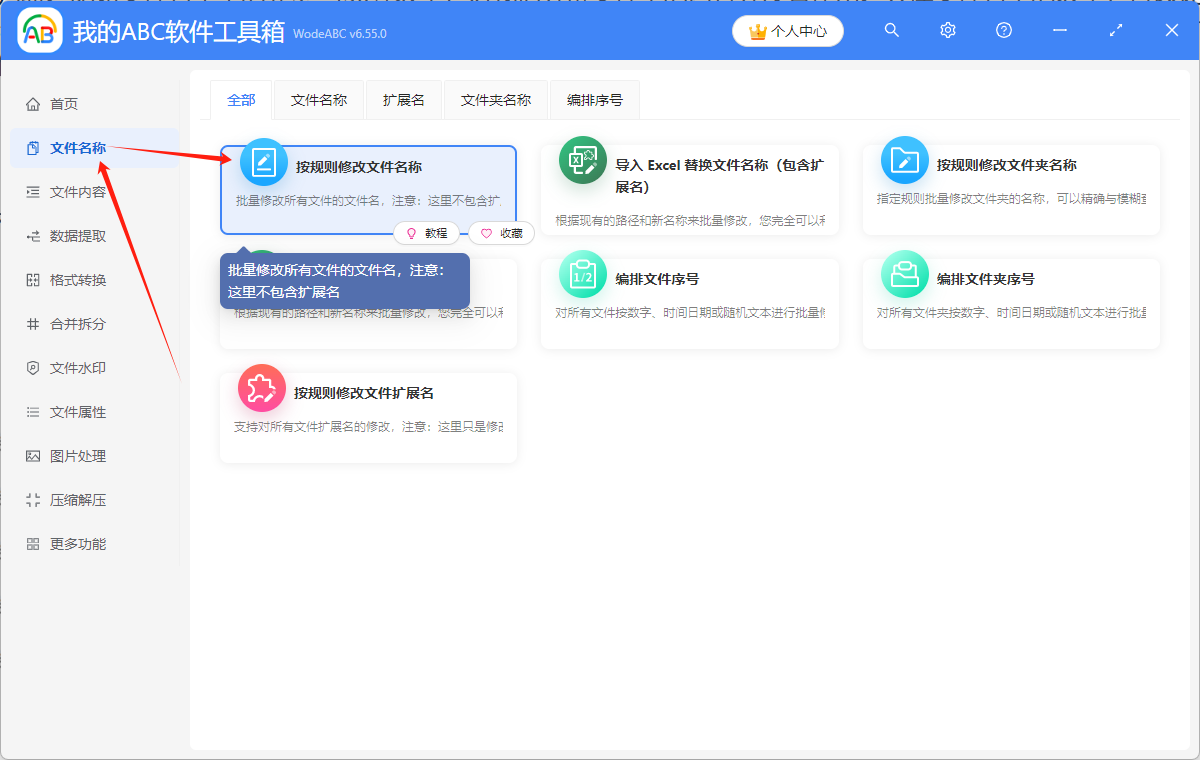Open the 数据提取 sidebar section
The image size is (1200, 760).
tap(62, 236)
